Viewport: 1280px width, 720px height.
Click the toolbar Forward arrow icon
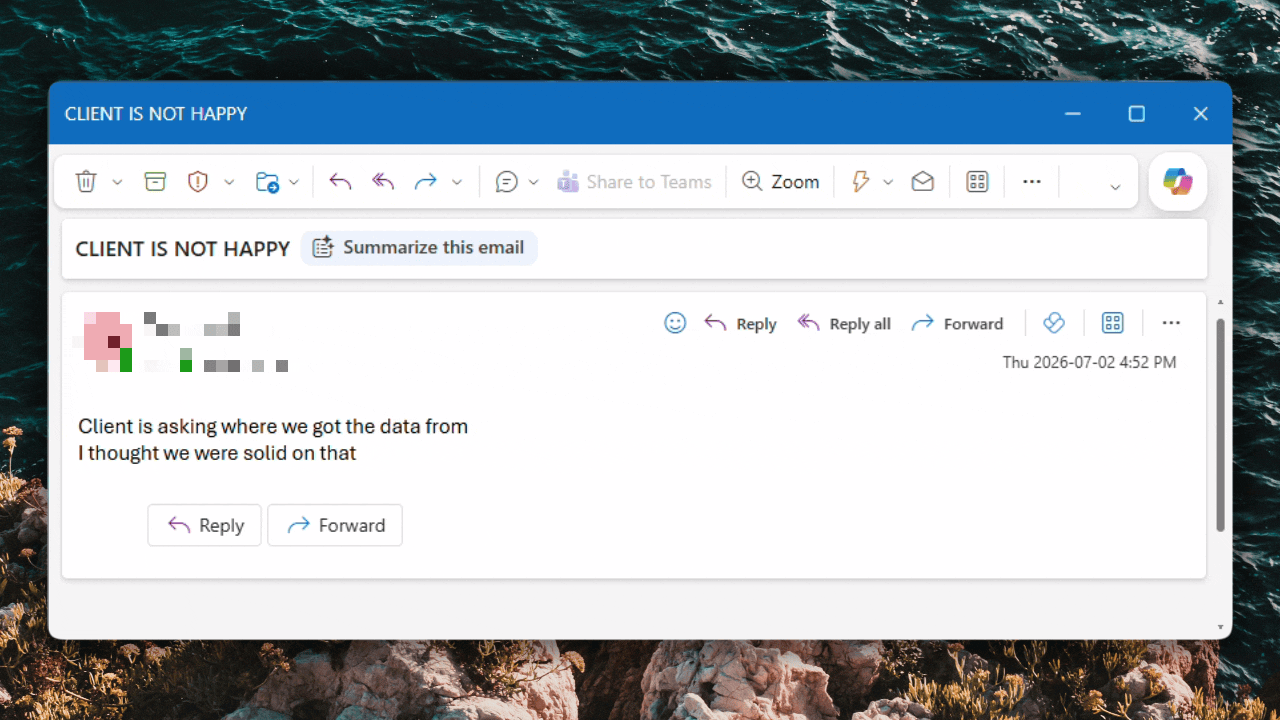click(426, 181)
